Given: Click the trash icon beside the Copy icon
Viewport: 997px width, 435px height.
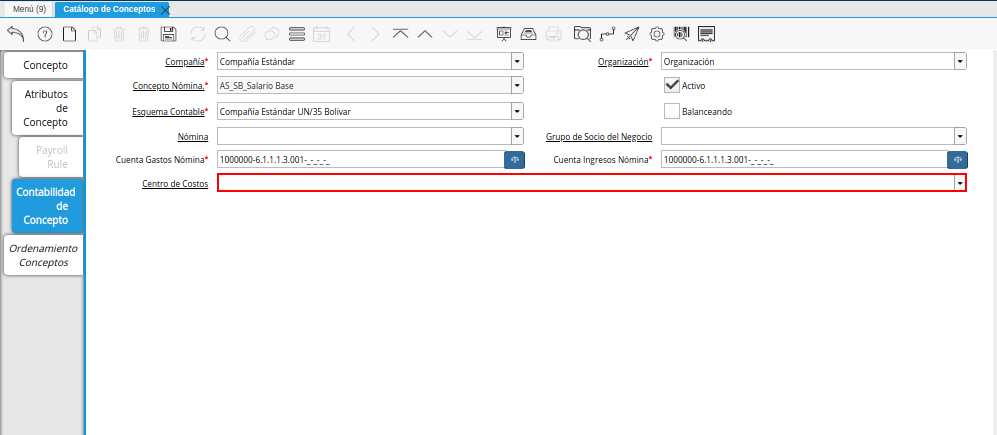Looking at the screenshot, I should point(119,34).
